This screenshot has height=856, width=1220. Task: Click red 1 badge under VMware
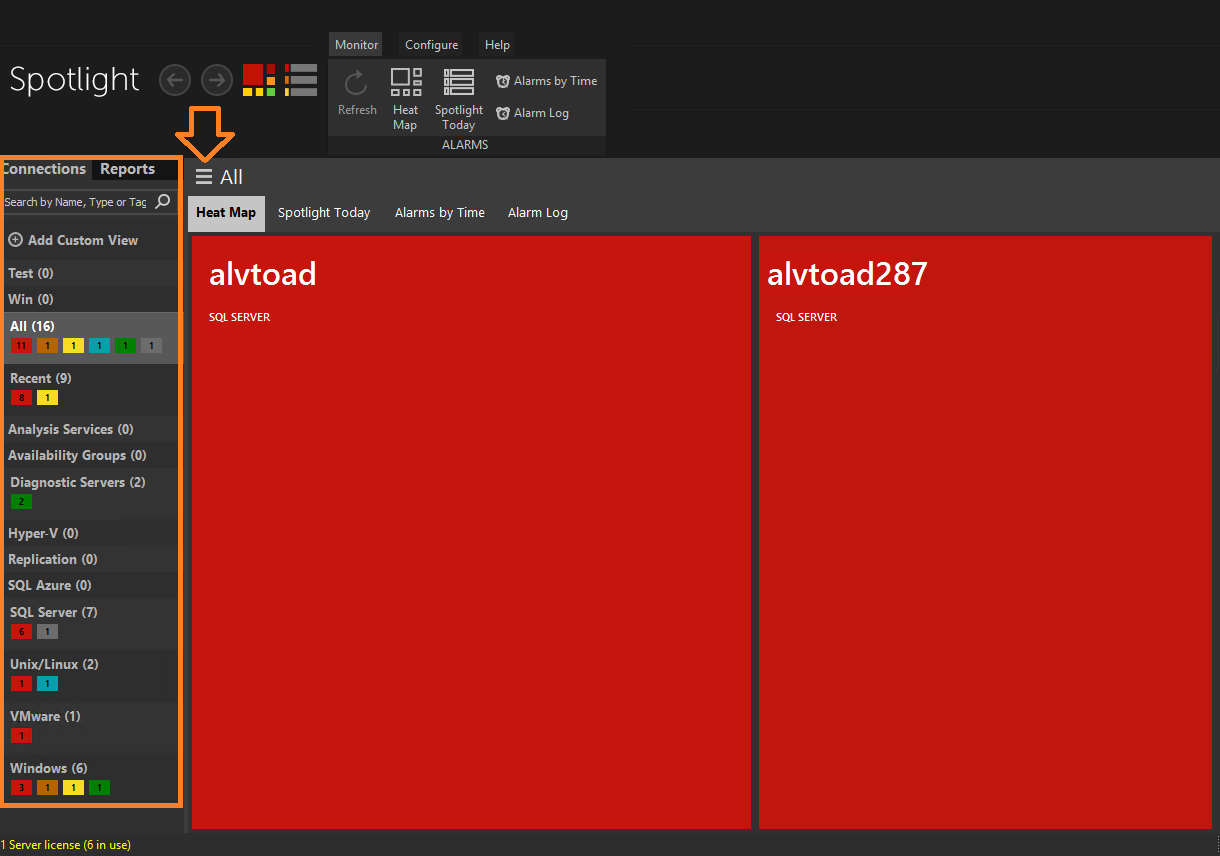click(x=21, y=736)
